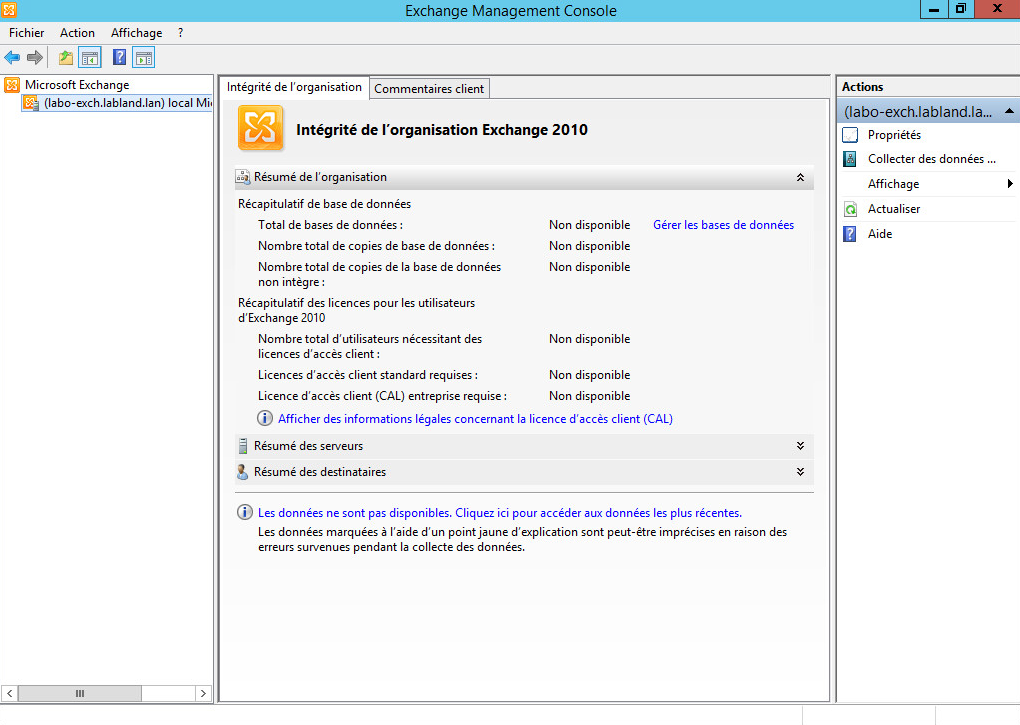Click the blue Help question mark toolbar icon
Screen dimensions: 1020x725
tap(120, 57)
